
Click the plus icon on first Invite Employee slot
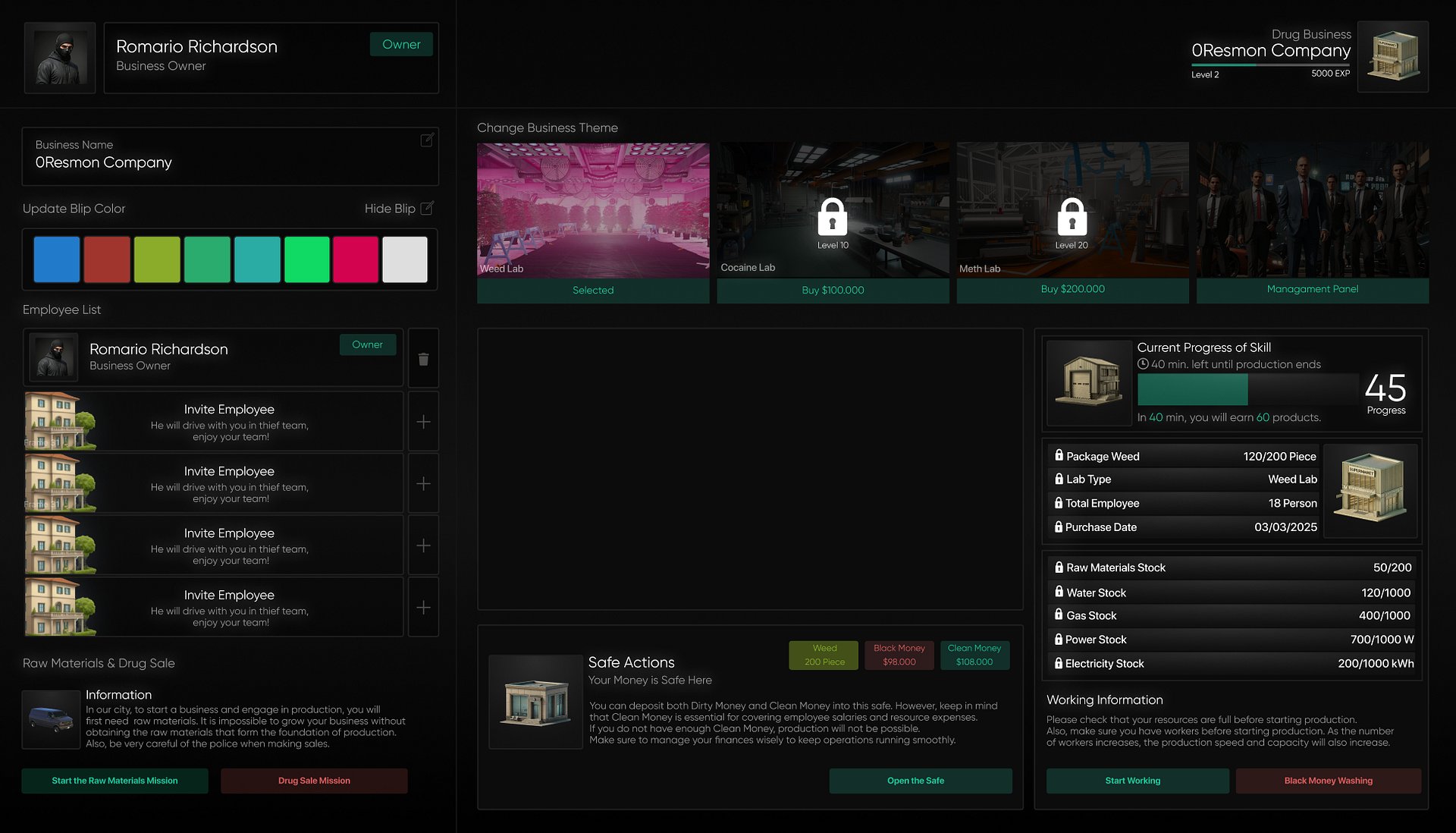tap(422, 421)
